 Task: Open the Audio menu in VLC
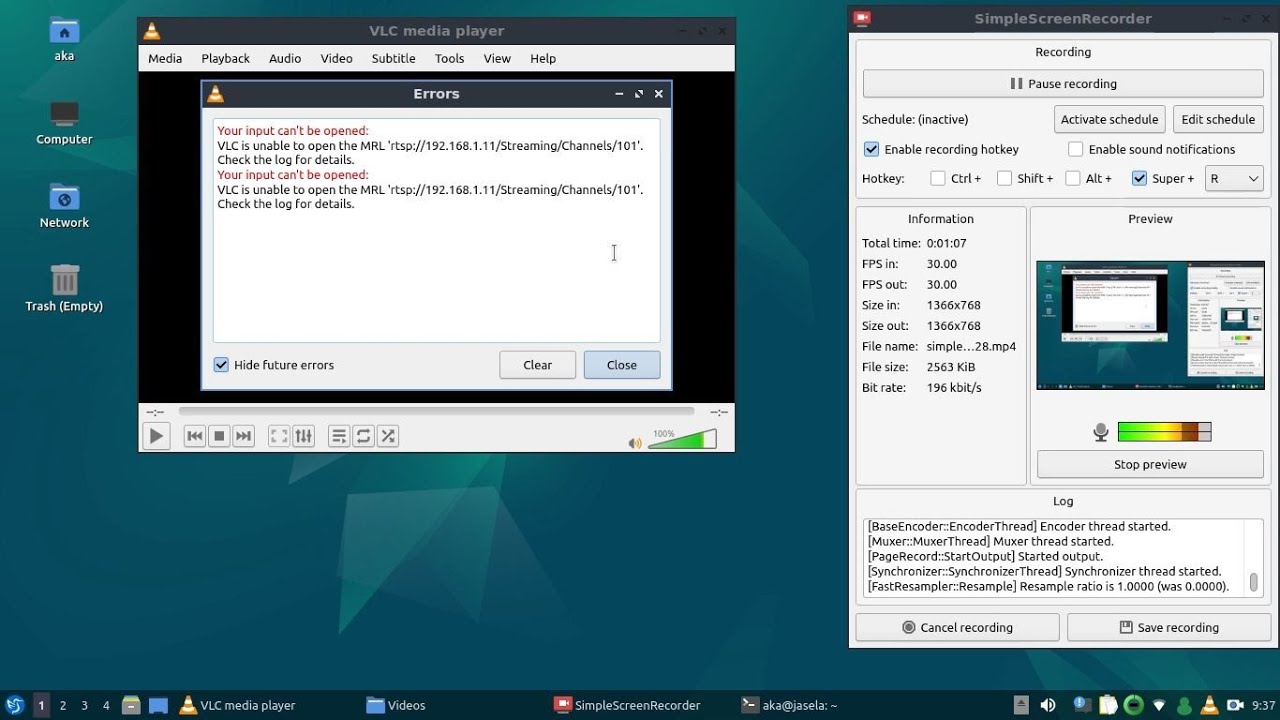click(x=285, y=58)
